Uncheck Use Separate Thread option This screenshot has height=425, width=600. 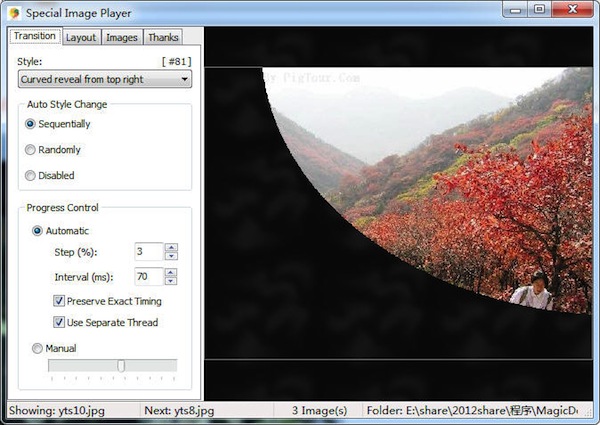60,322
